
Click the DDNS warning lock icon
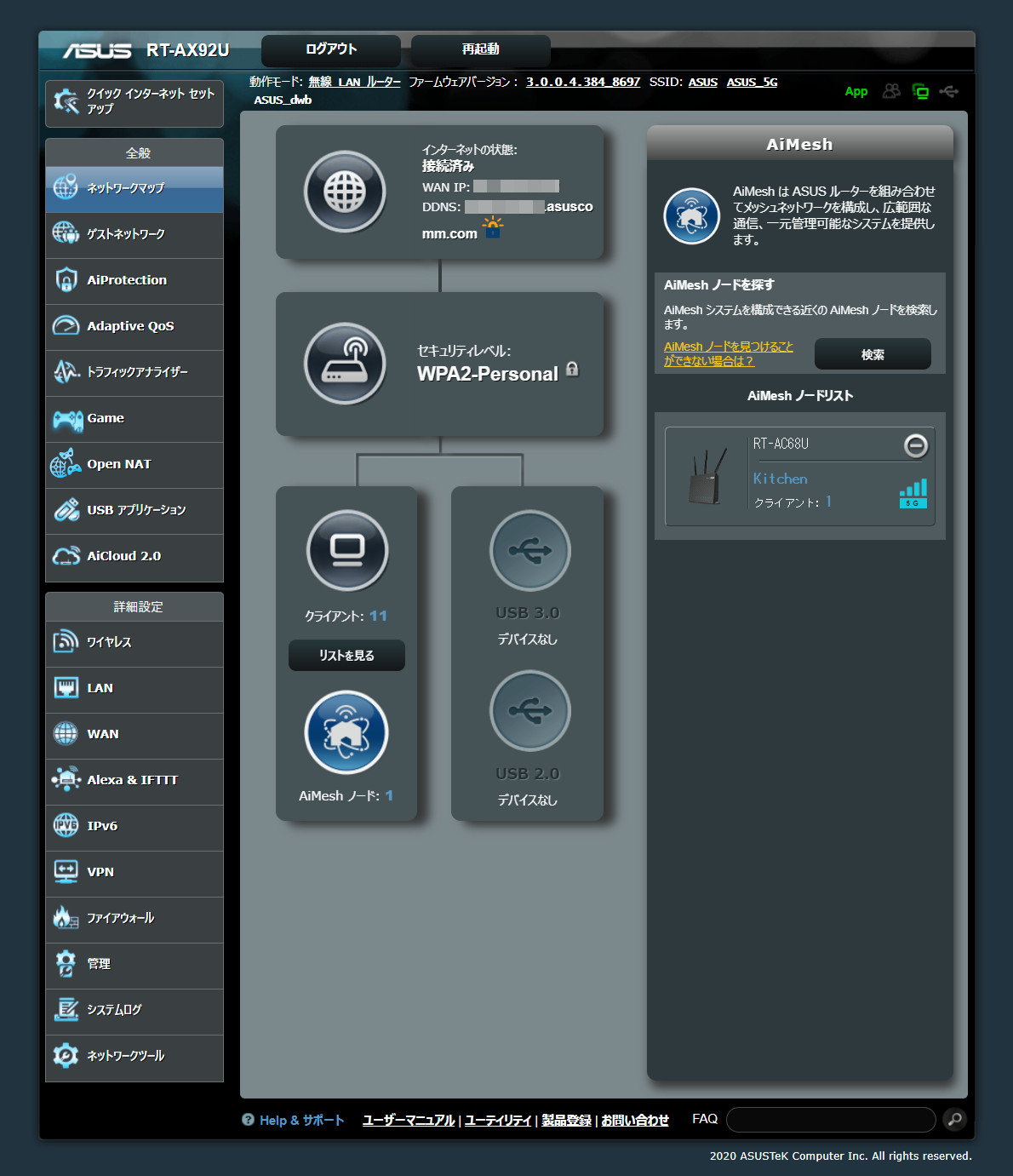click(x=493, y=227)
